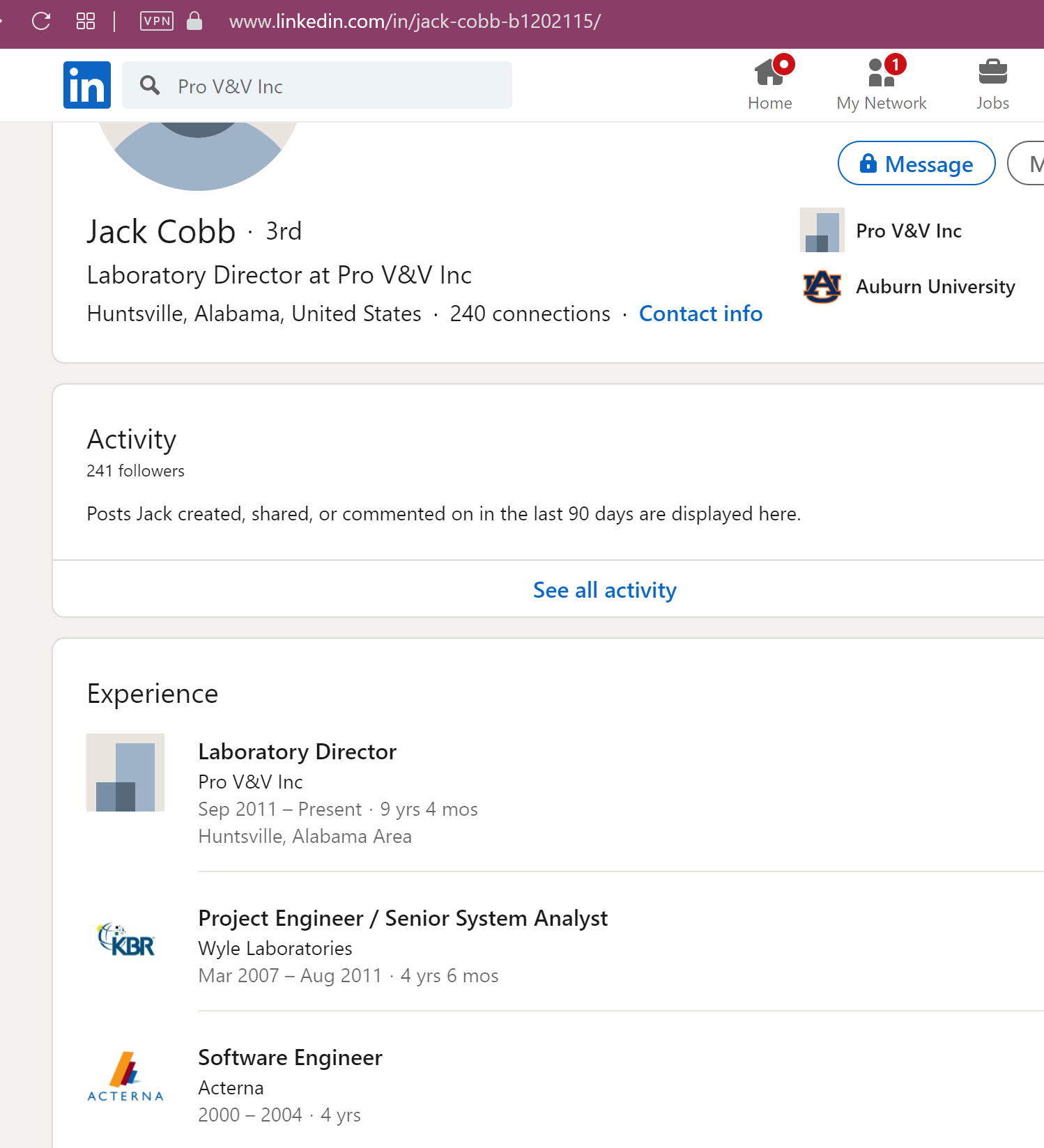Click the Experience section heading
Screen dimensions: 1044x1148
tap(153, 693)
